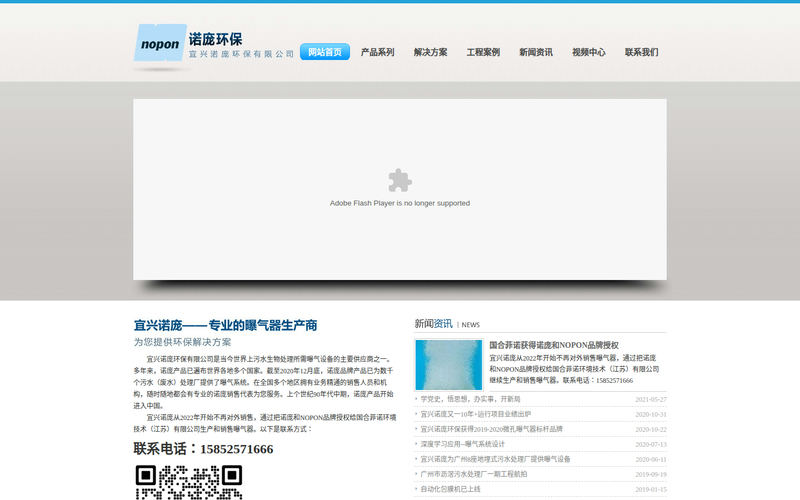Screen dimensions: 800x500
Task: Click the phone number 15852571666 under 联系电话
Action: click(237, 449)
